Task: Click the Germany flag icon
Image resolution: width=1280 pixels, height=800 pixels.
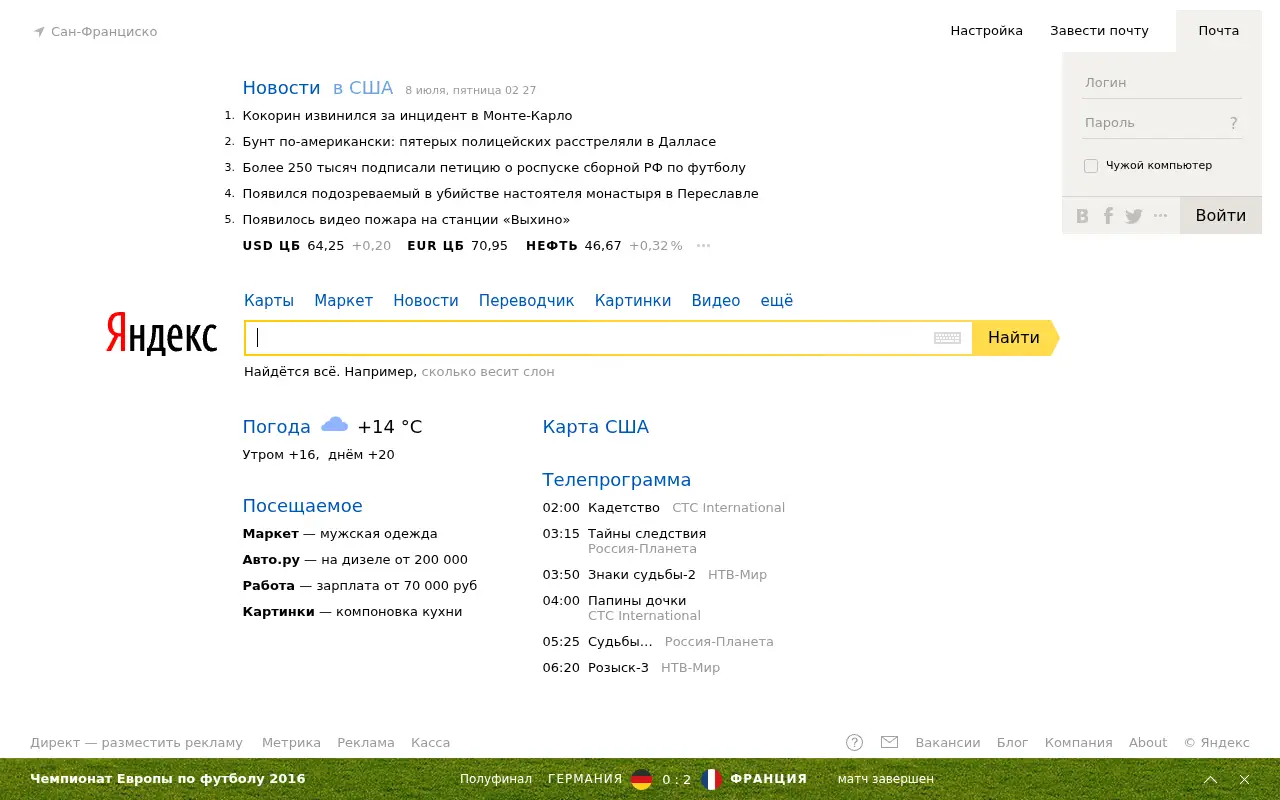Action: [642, 779]
